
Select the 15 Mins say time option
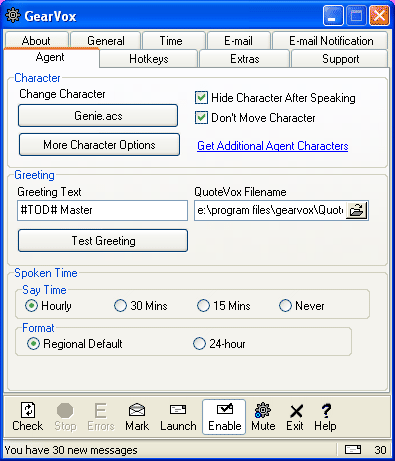tap(203, 306)
